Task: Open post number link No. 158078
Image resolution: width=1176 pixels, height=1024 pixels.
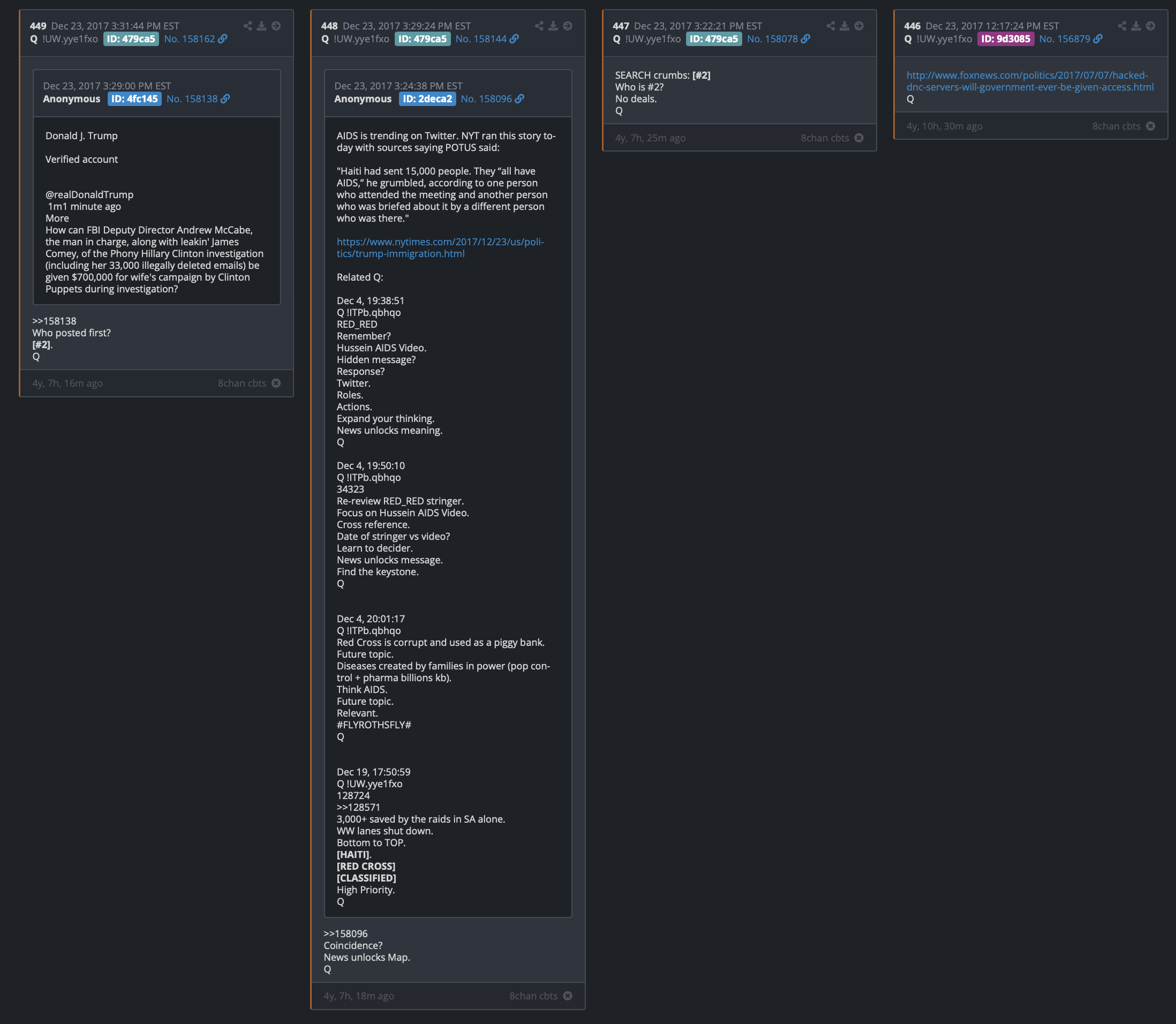Action: coord(773,39)
